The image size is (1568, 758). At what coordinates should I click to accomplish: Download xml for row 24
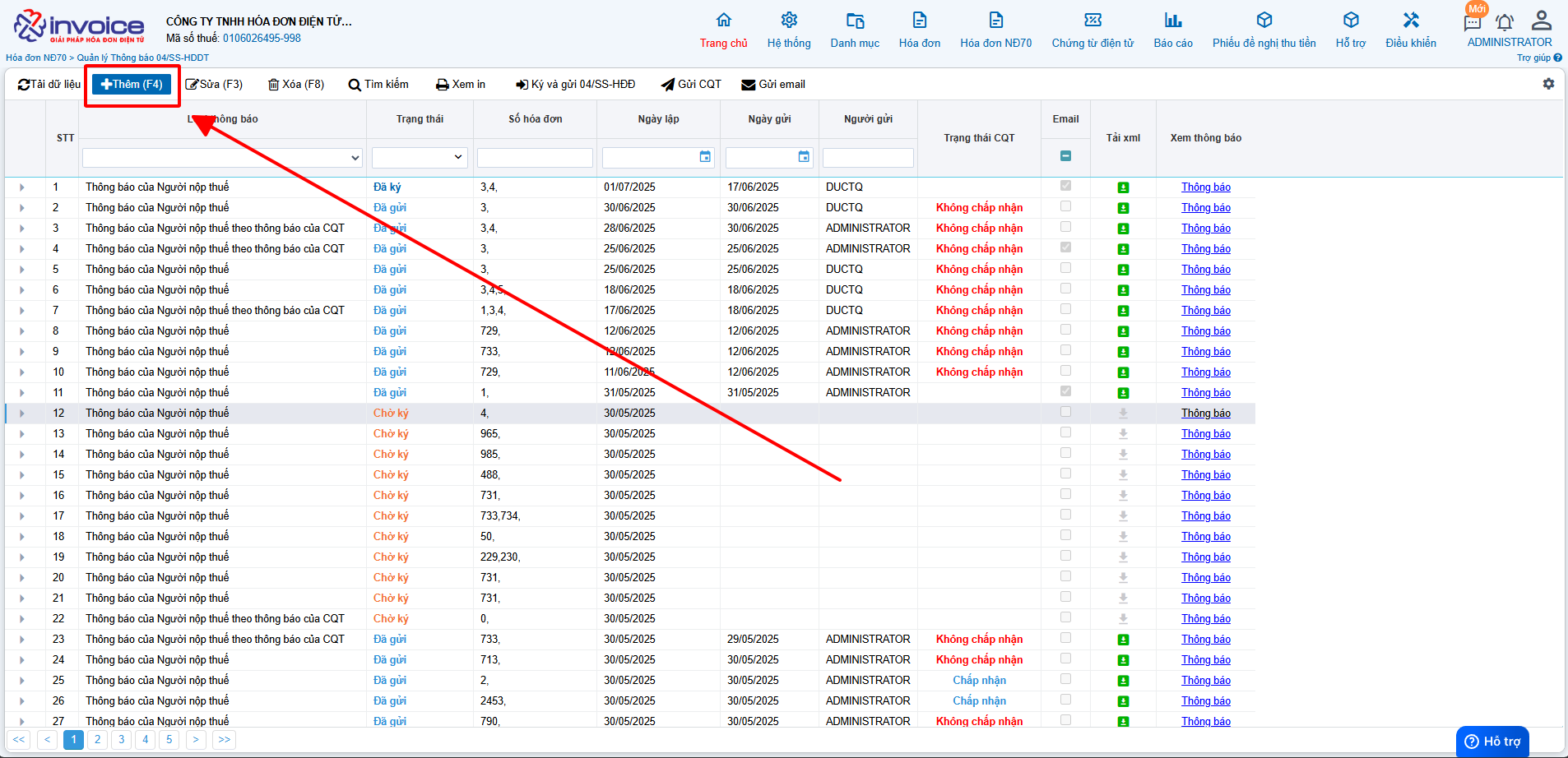tap(1123, 660)
